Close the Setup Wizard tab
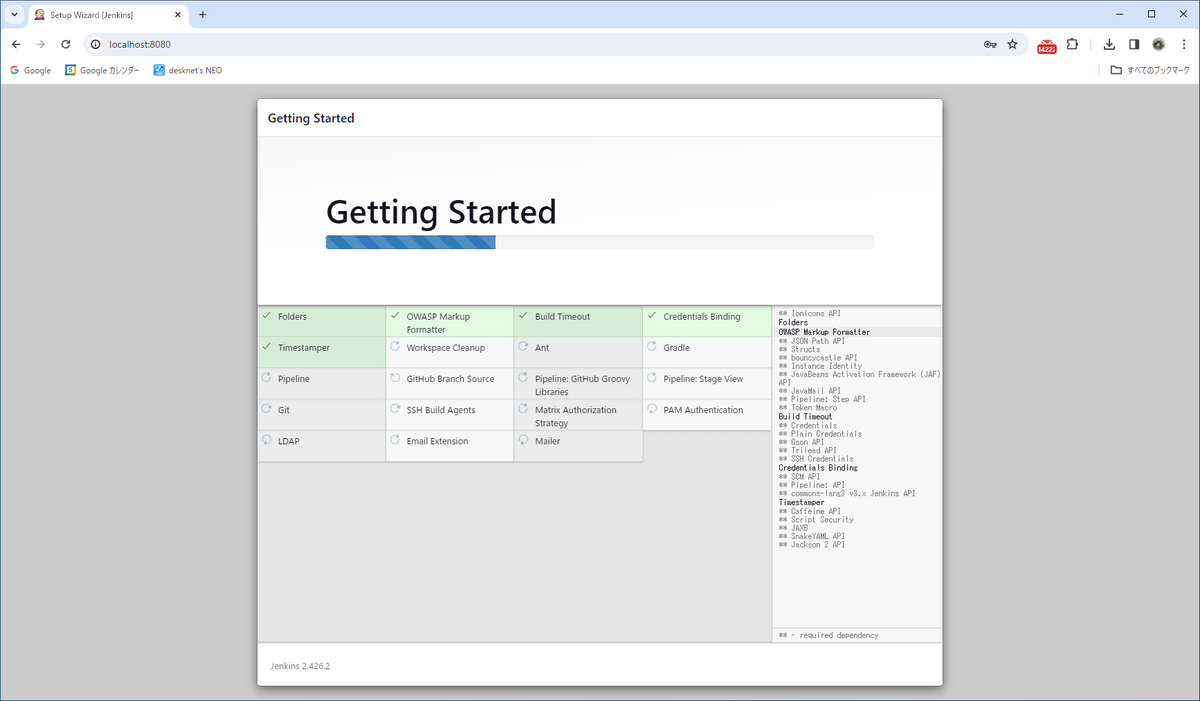This screenshot has width=1200, height=701. coord(178,15)
